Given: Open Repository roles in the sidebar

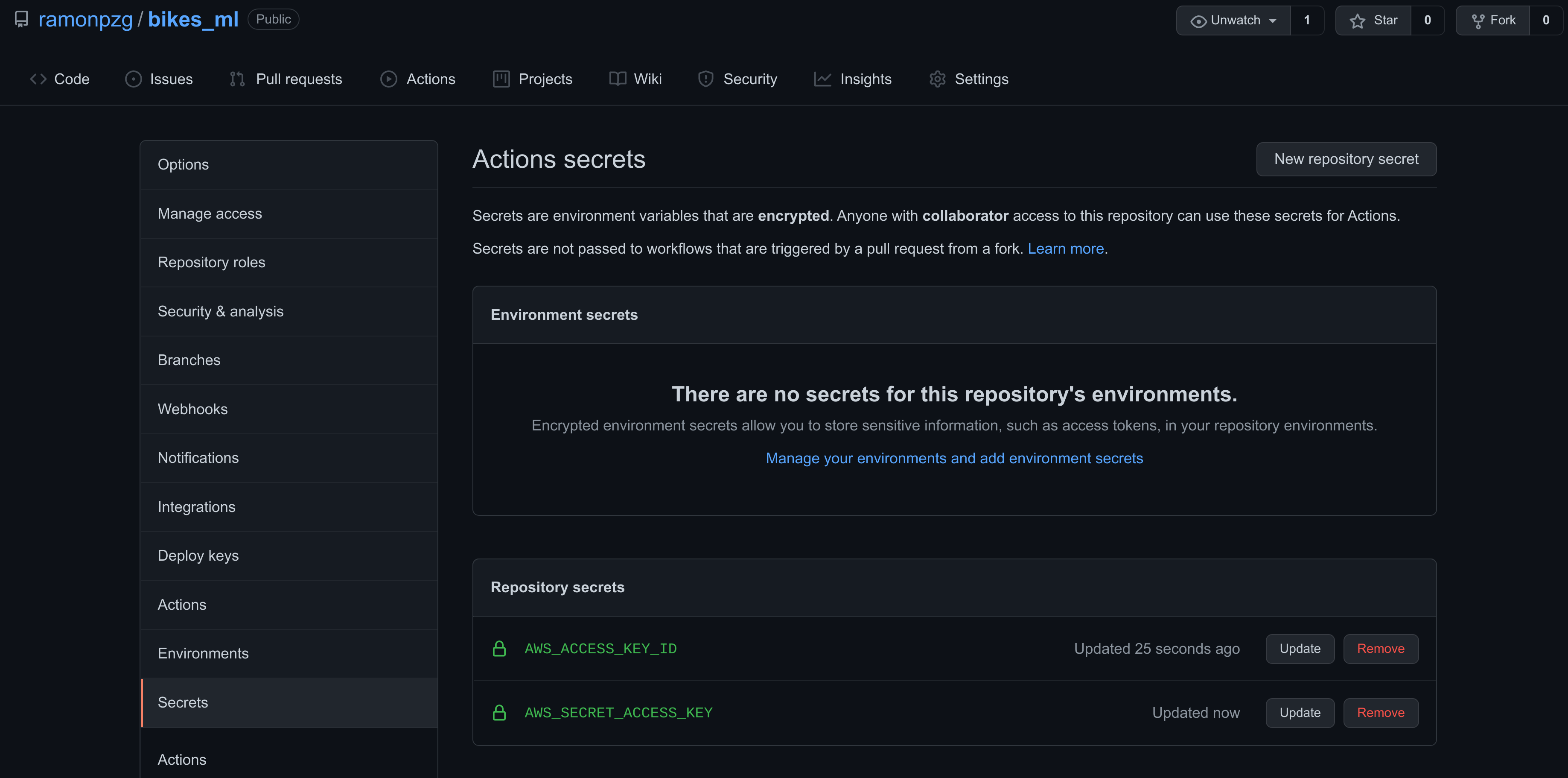Looking at the screenshot, I should tap(289, 263).
